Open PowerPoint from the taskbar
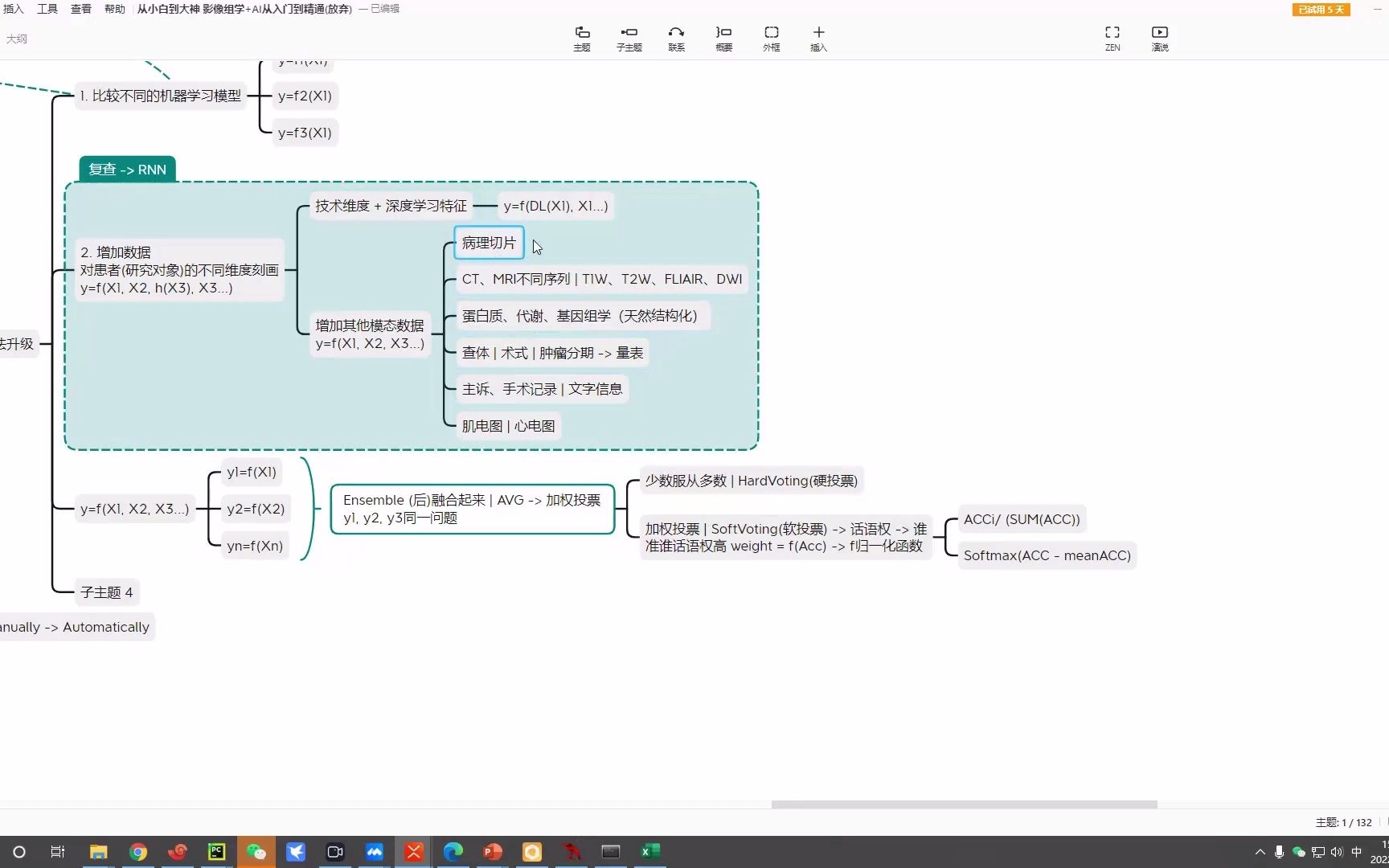The width and height of the screenshot is (1389, 868). pos(493,852)
